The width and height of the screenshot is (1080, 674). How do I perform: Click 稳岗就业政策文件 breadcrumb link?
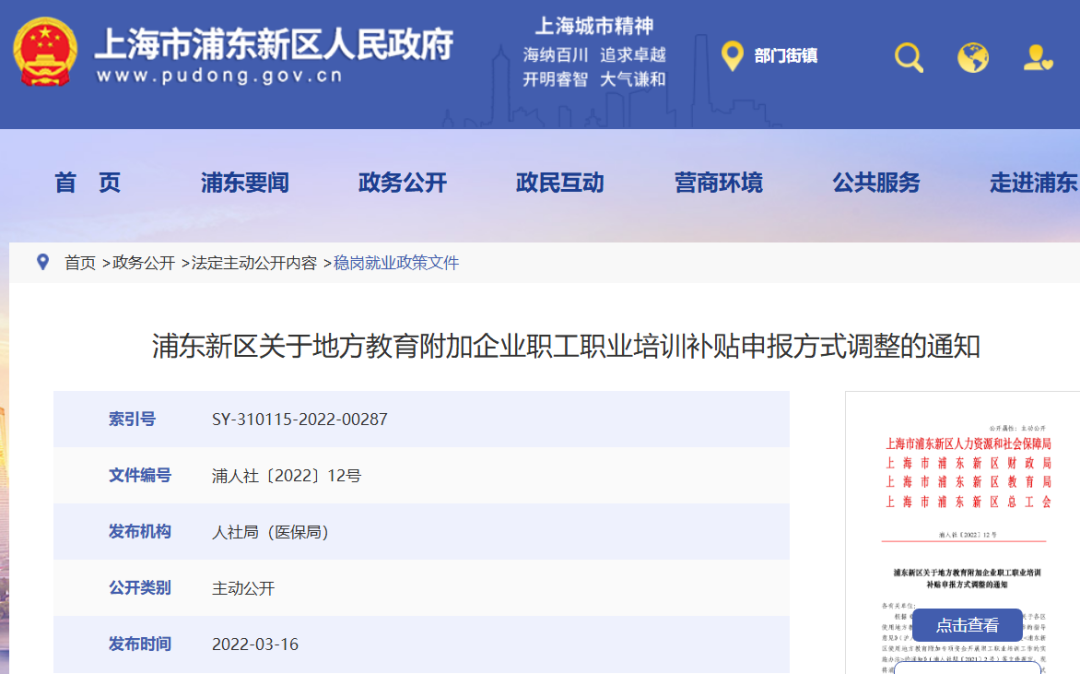coord(396,263)
